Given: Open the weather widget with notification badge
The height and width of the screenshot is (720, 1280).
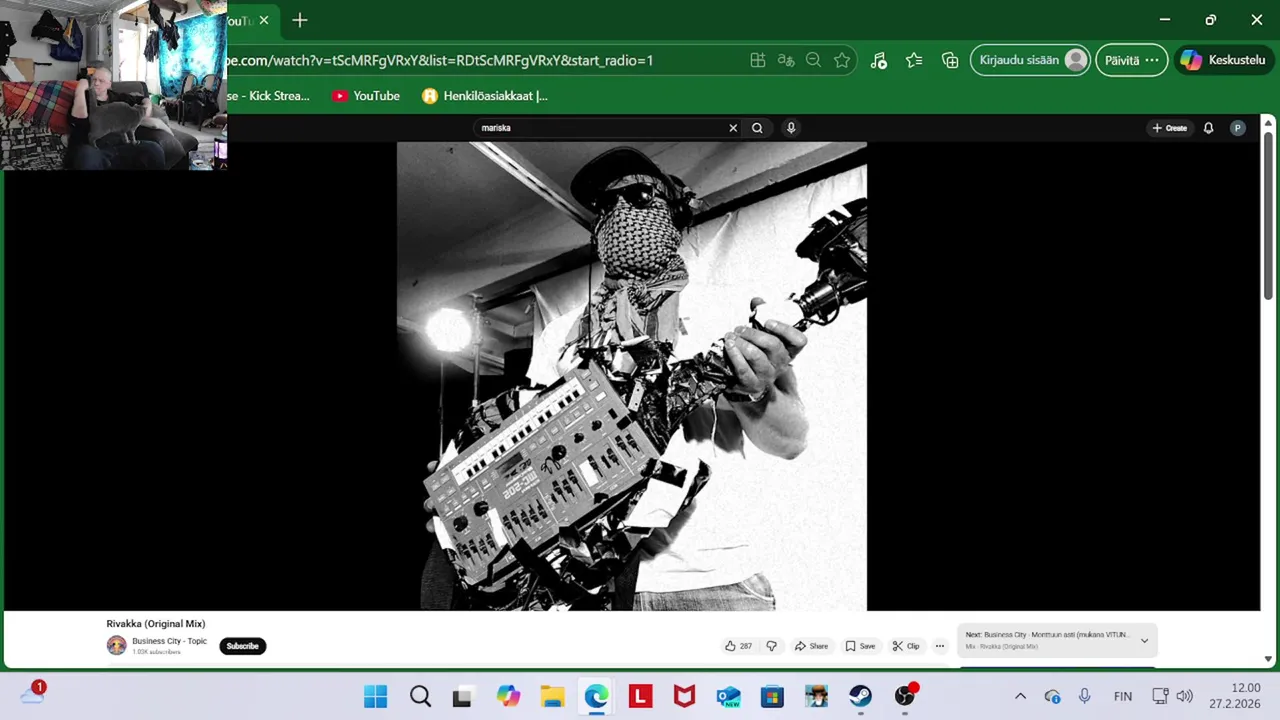Looking at the screenshot, I should point(32,694).
